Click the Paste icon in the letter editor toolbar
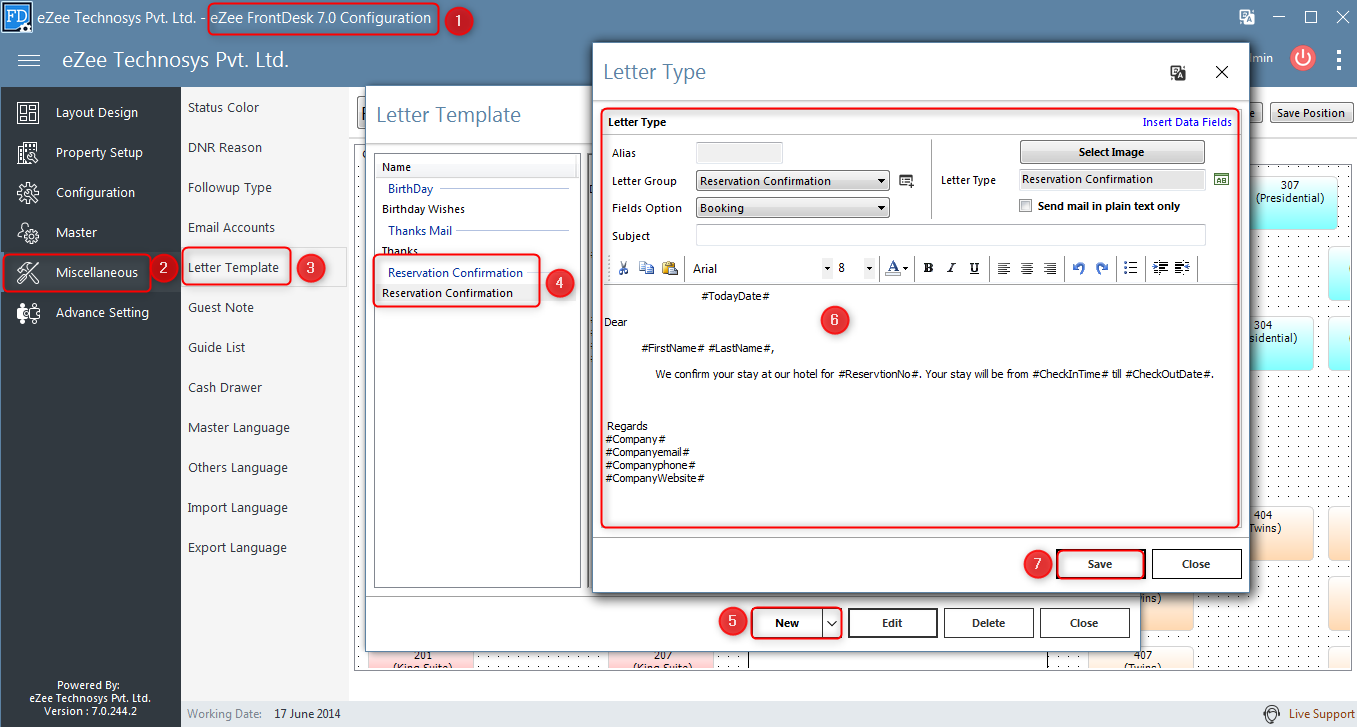 [x=670, y=268]
